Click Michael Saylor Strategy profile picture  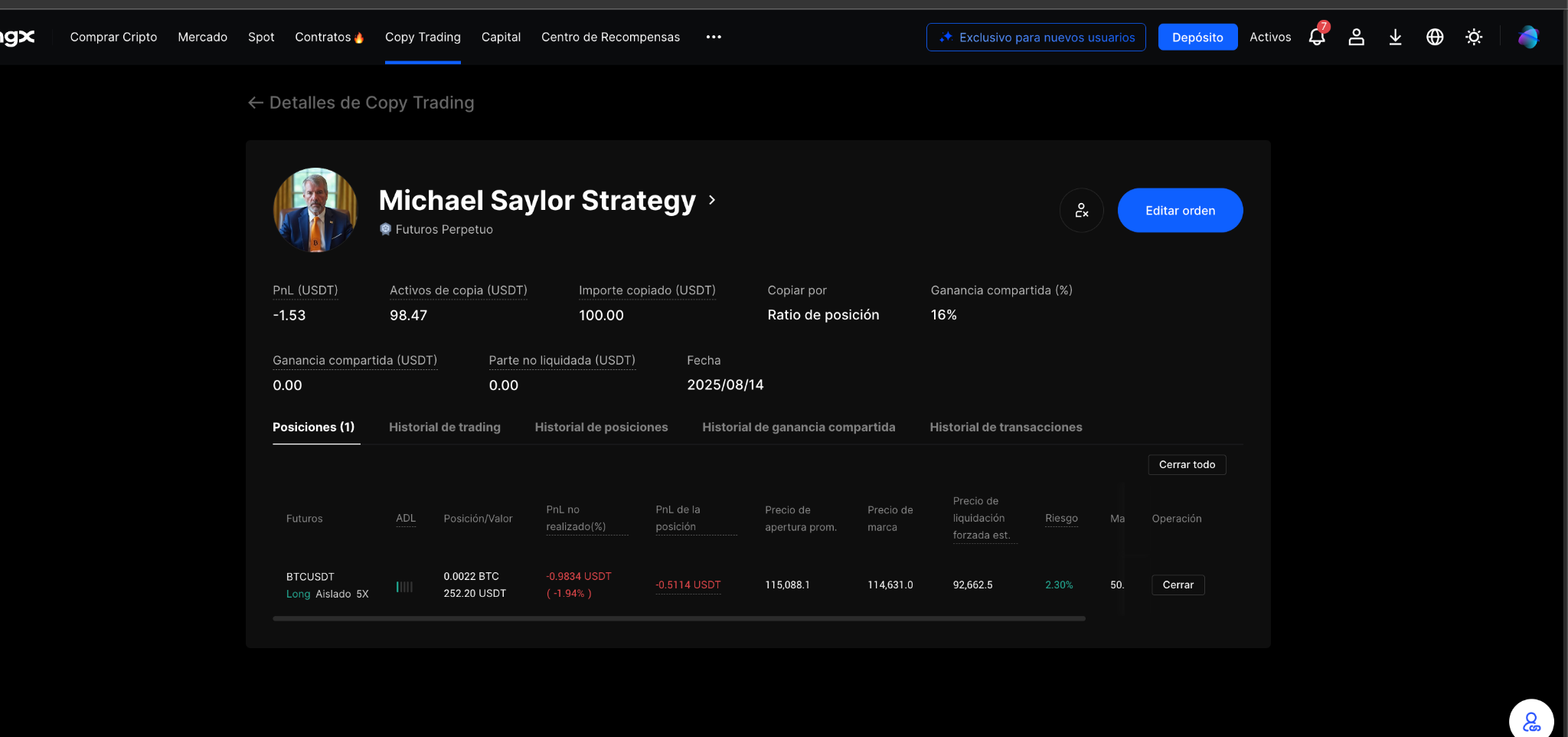315,210
